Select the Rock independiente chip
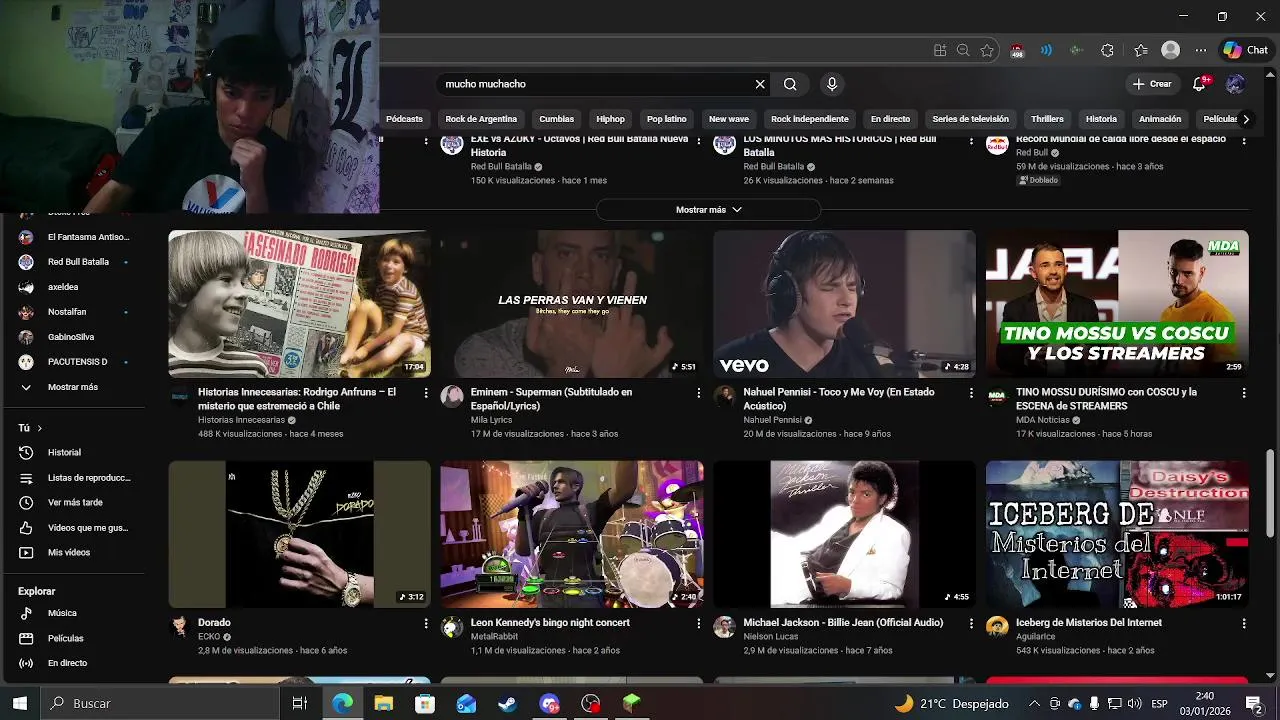The height and width of the screenshot is (720, 1280). click(x=810, y=119)
